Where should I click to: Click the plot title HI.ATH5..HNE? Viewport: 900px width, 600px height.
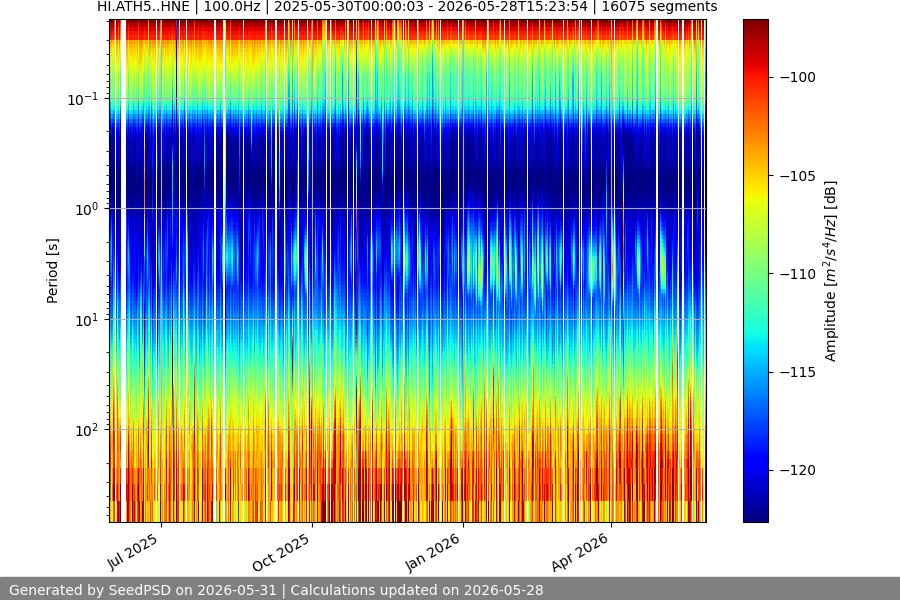pyautogui.click(x=407, y=7)
